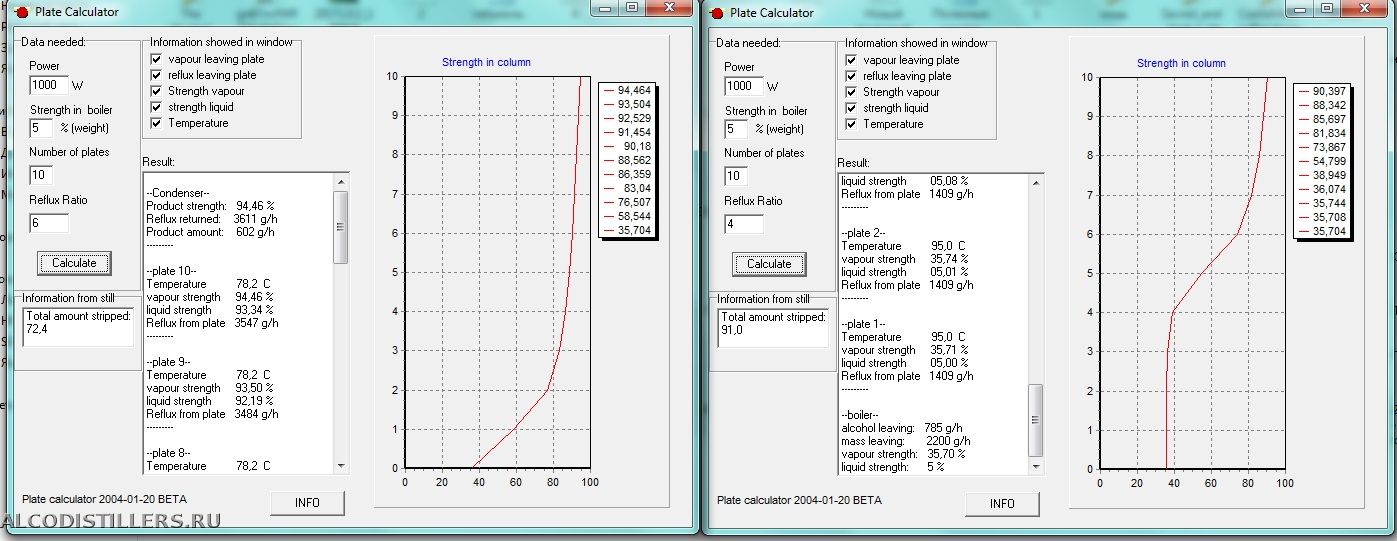The width and height of the screenshot is (1397, 541).
Task: Select legend entry 94,464 in left chart
Action: coord(626,90)
